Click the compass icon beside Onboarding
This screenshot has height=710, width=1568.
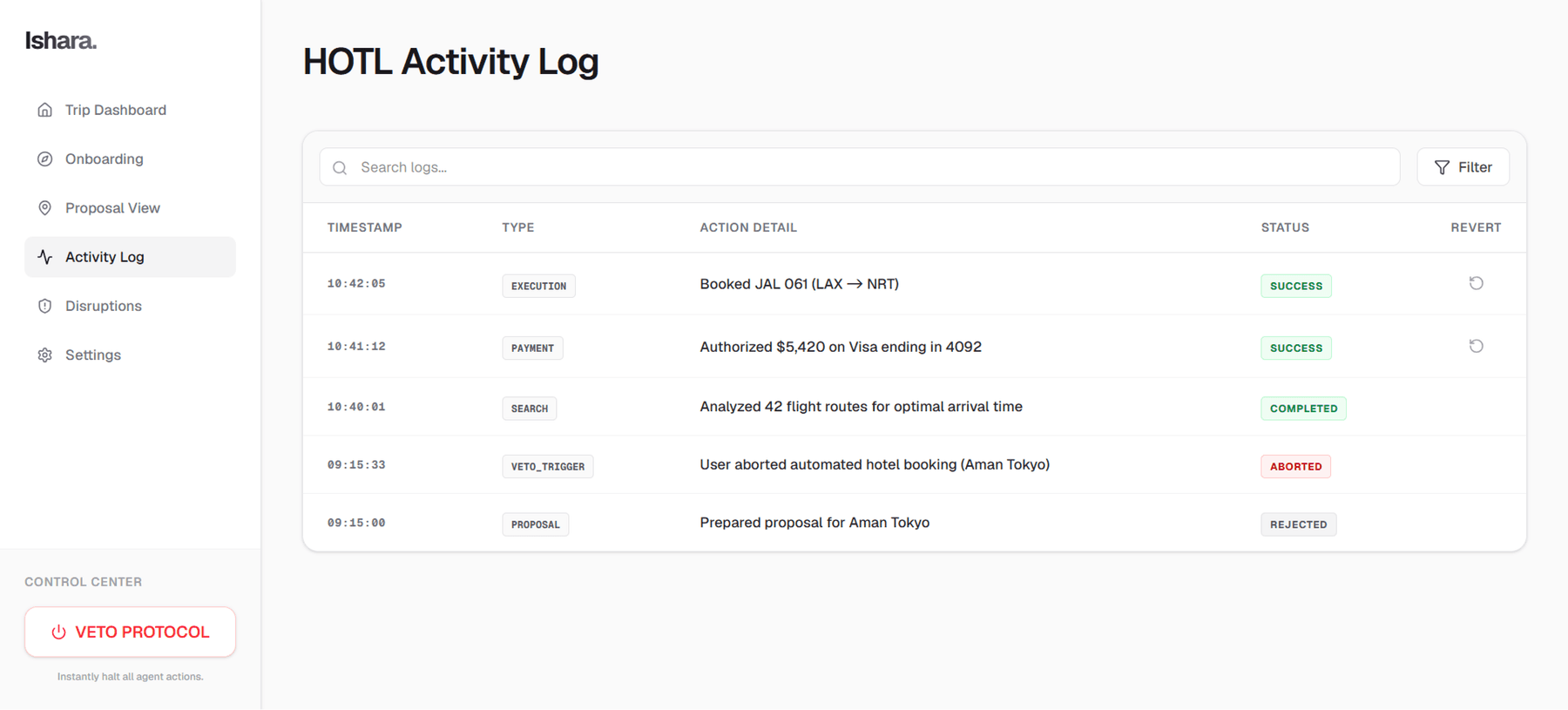[44, 159]
